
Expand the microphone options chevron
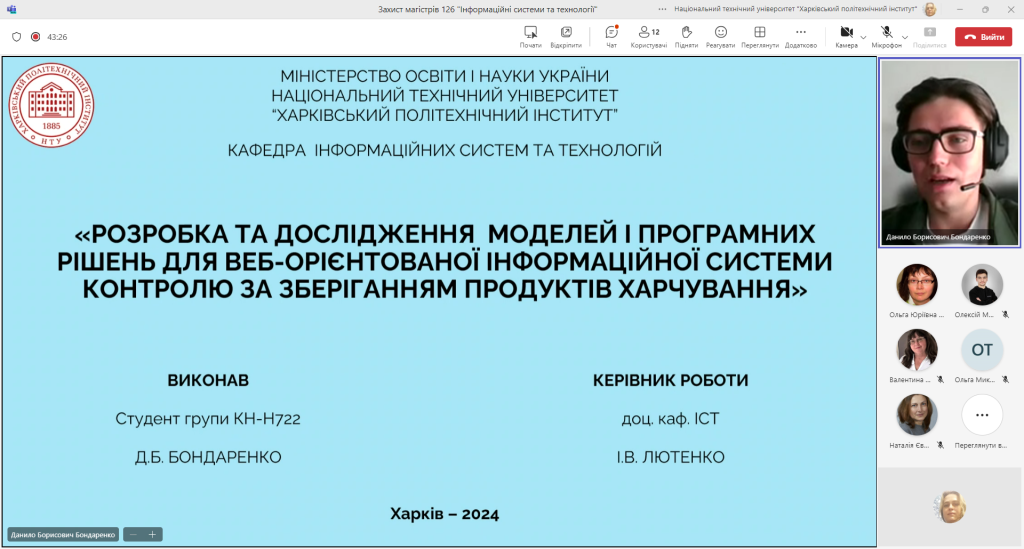coord(905,37)
